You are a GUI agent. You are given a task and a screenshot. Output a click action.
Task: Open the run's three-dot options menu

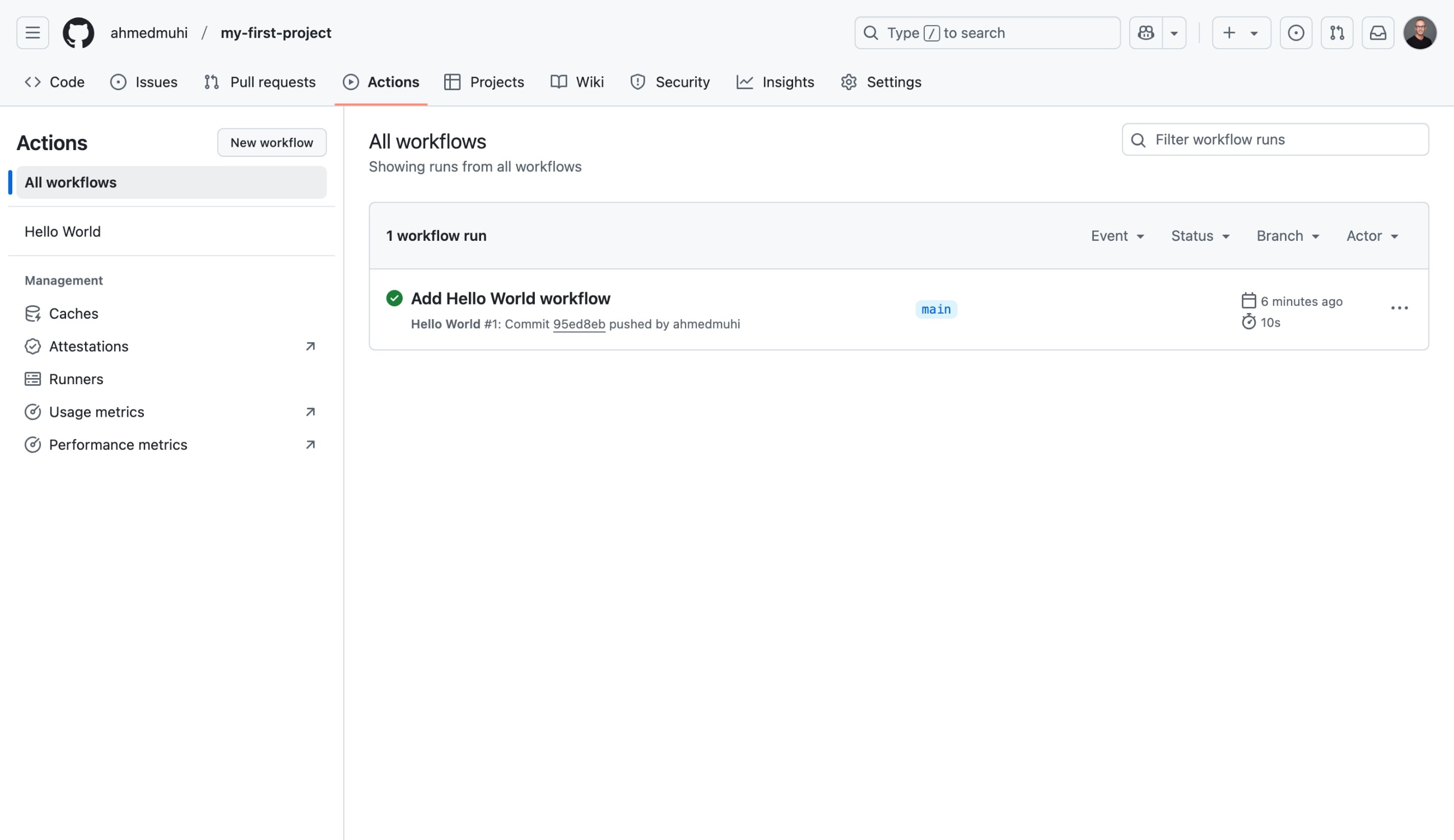(x=1399, y=308)
